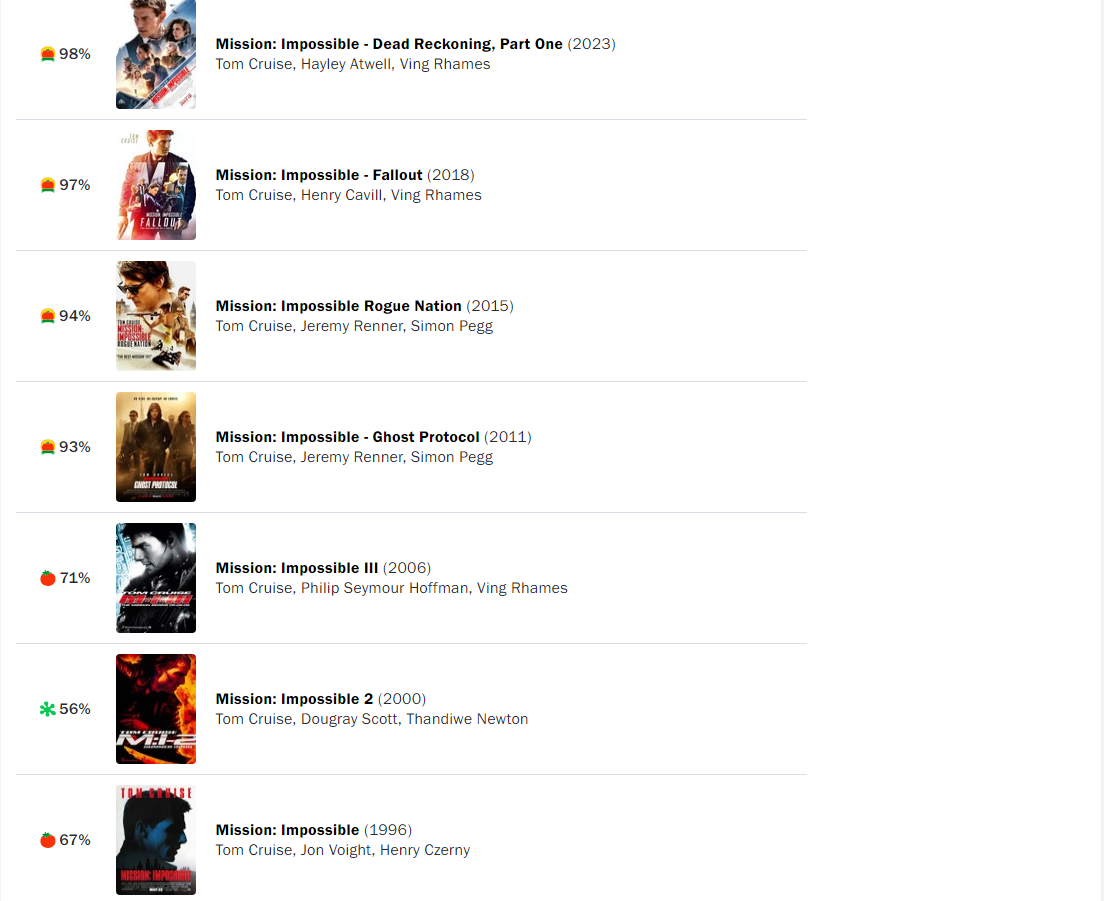Image resolution: width=1104 pixels, height=901 pixels.
Task: Open the Mission: Impossible - Fallout title link
Action: coord(319,175)
